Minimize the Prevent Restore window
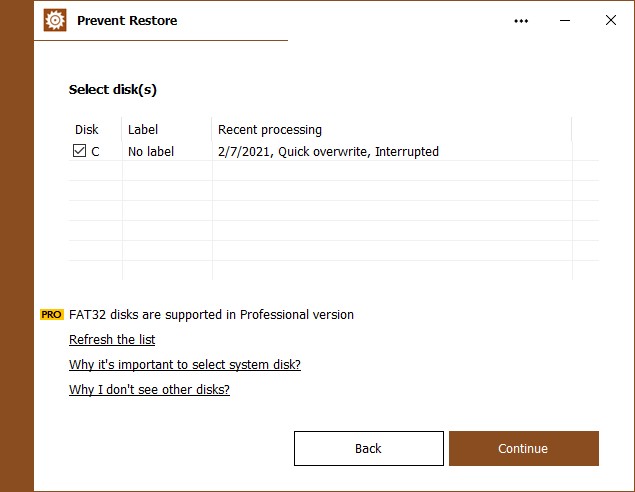 tap(566, 20)
